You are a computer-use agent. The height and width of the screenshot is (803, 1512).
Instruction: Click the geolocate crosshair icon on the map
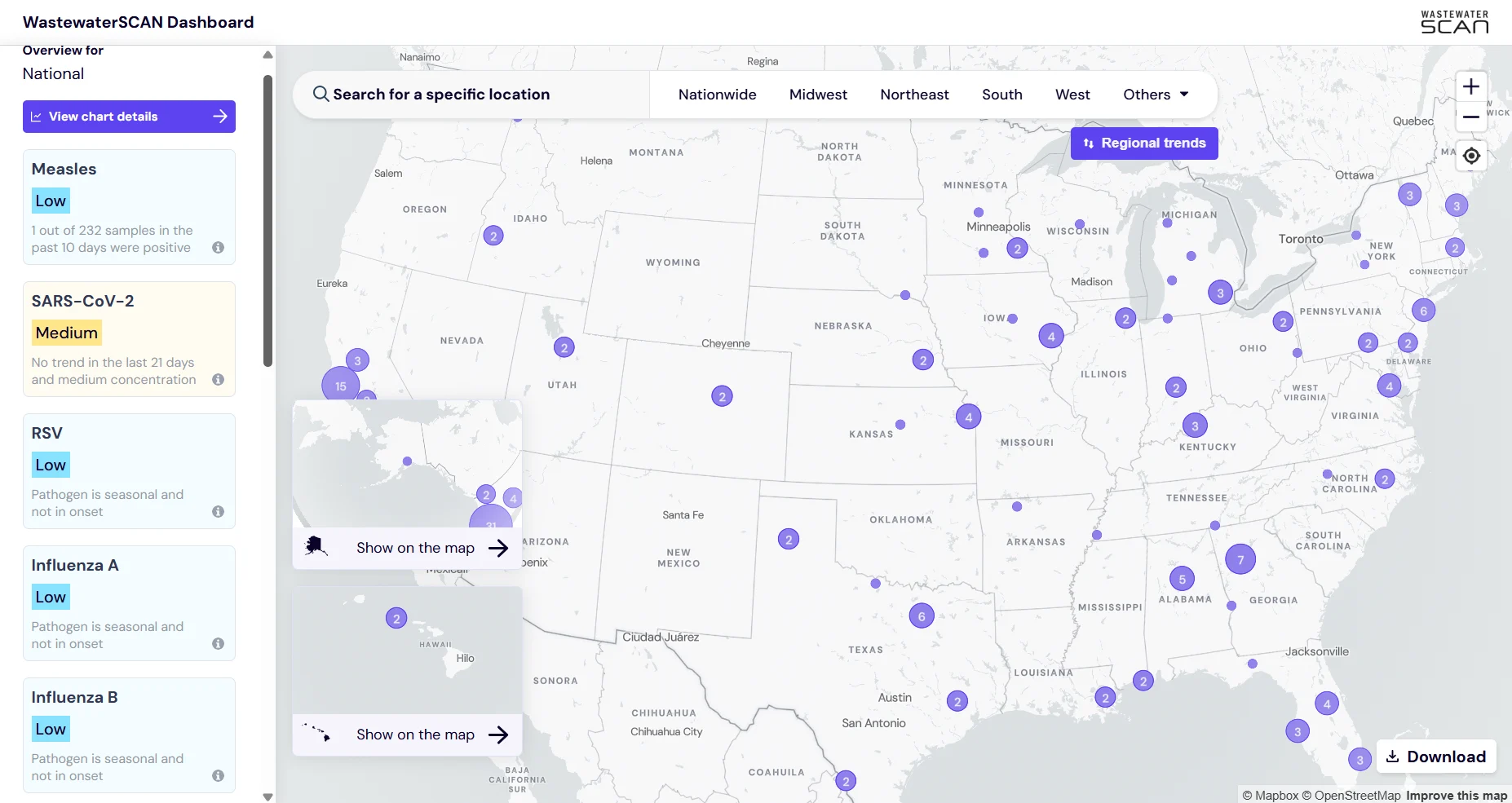point(1472,155)
